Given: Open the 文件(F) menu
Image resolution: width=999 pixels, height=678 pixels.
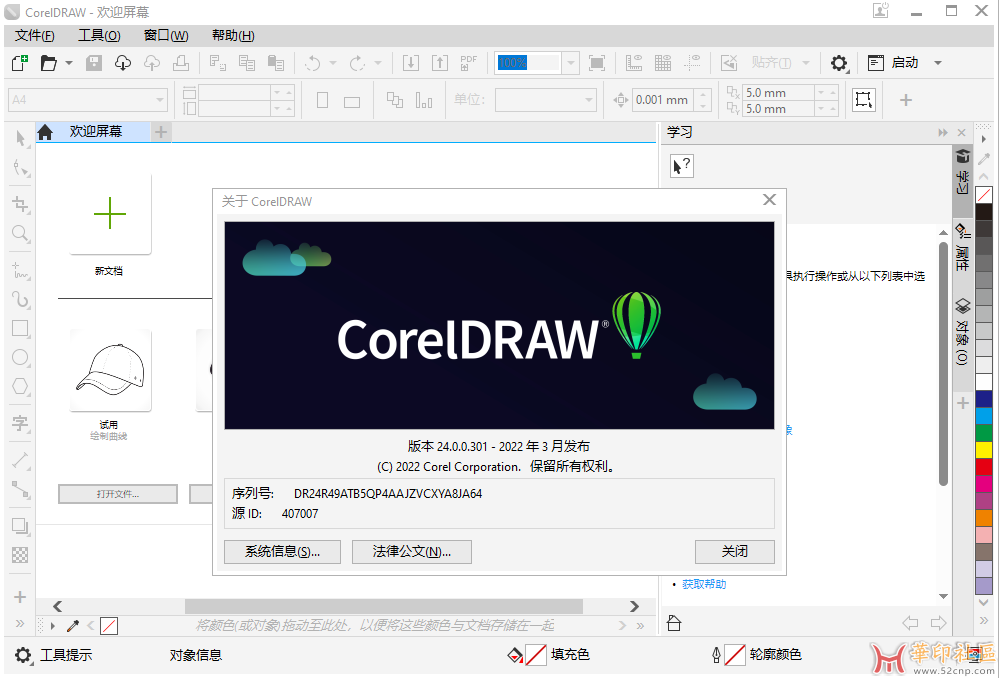Looking at the screenshot, I should coord(34,36).
